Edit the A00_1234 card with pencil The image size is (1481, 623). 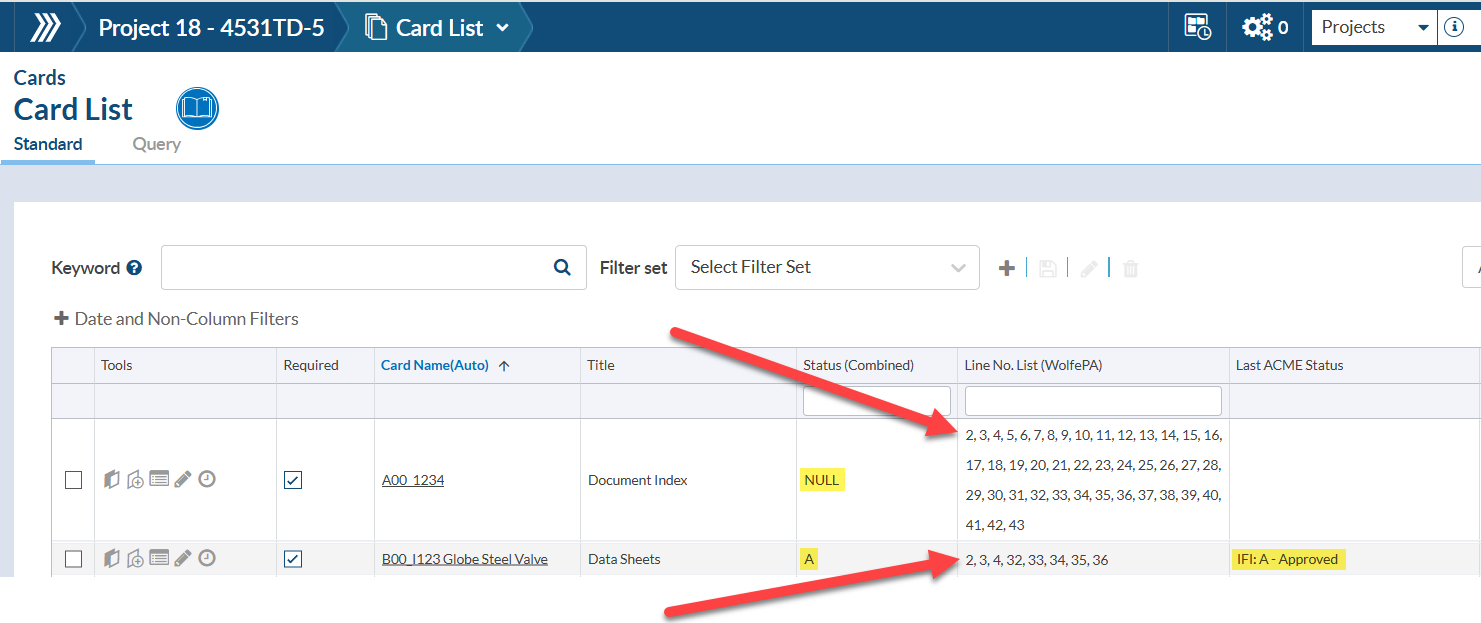pyautogui.click(x=183, y=480)
